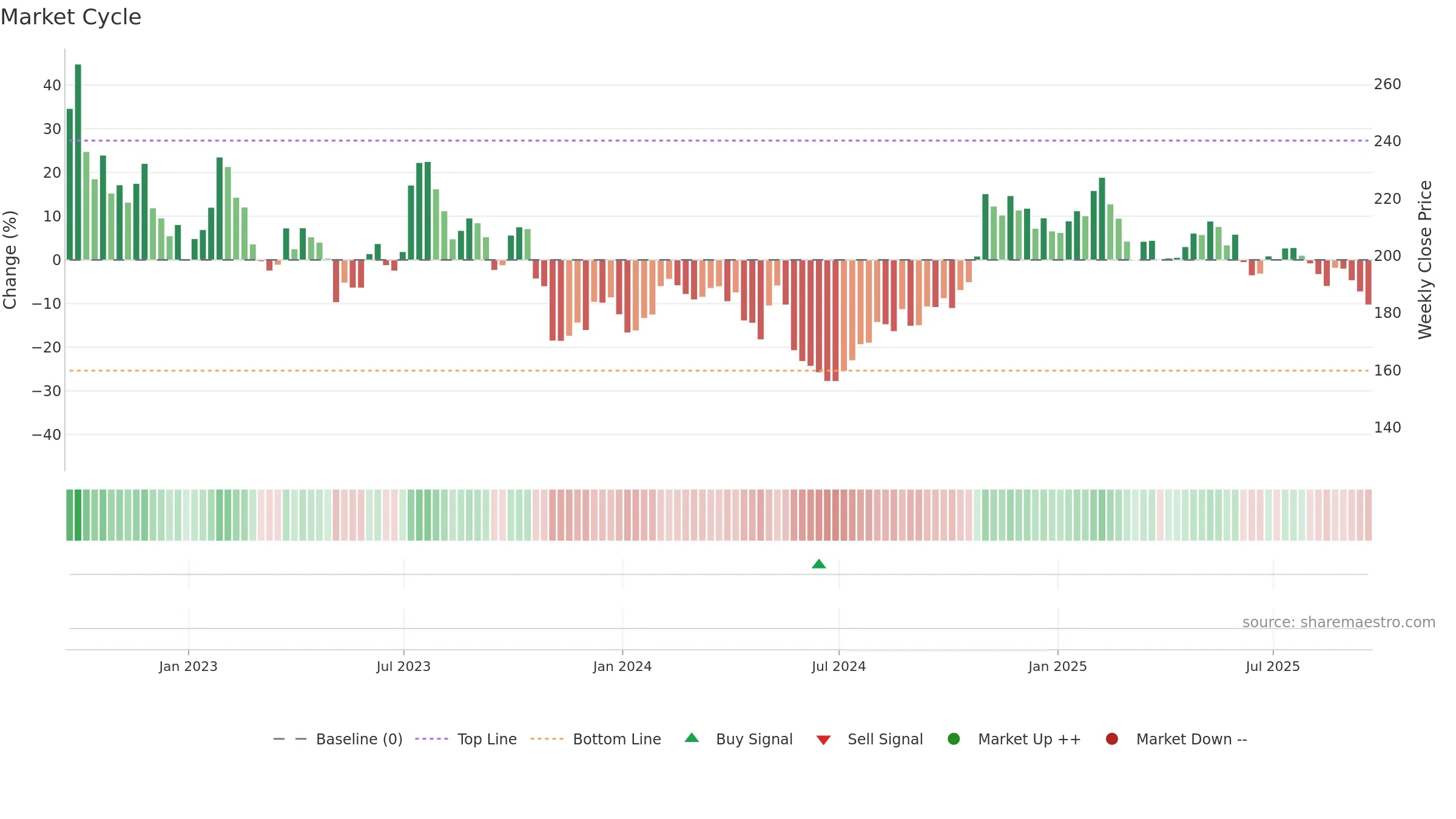Click the 260 tick on the price axis
The width and height of the screenshot is (1456, 819).
[1387, 84]
